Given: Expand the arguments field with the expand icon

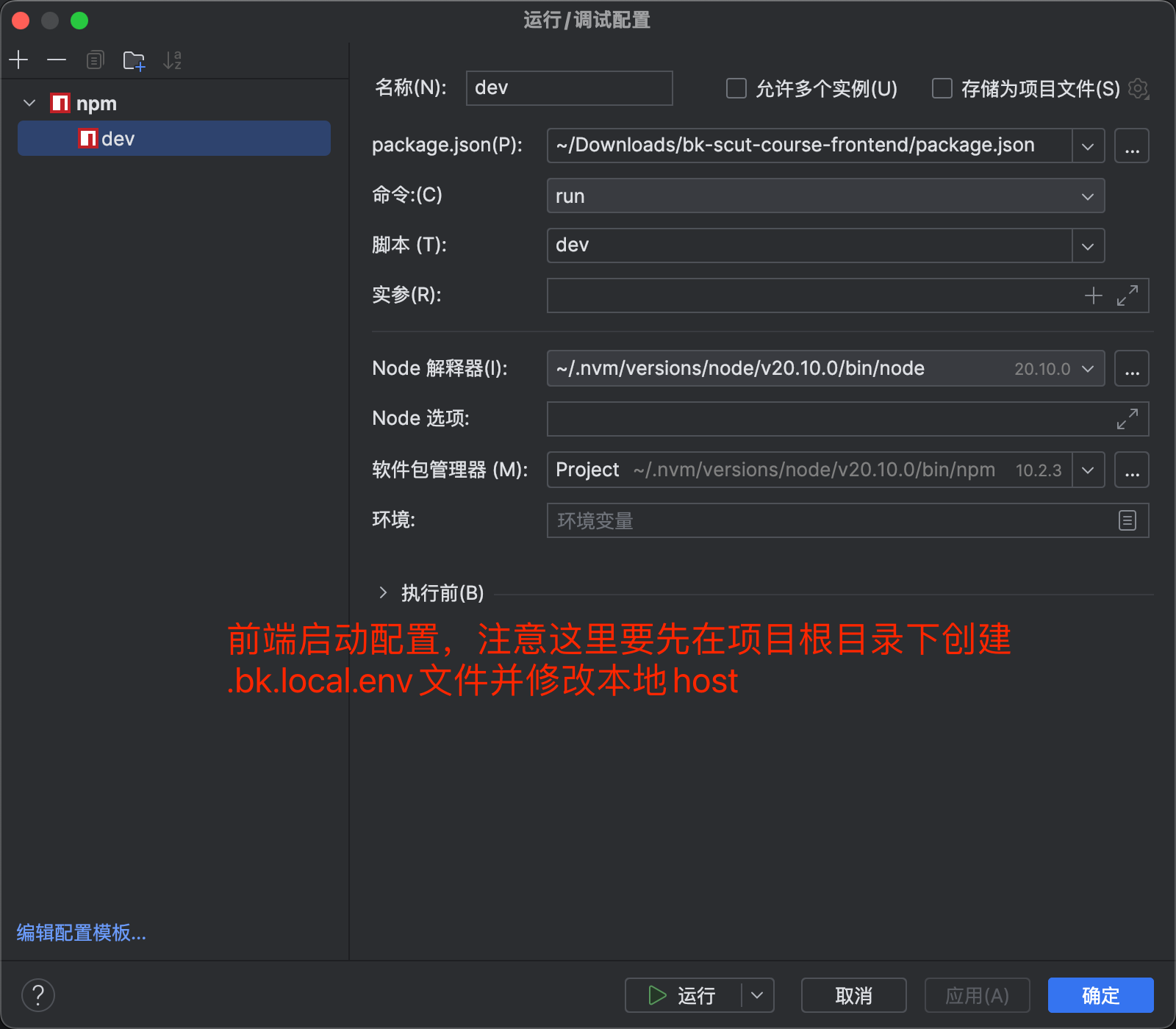Looking at the screenshot, I should tap(1127, 295).
